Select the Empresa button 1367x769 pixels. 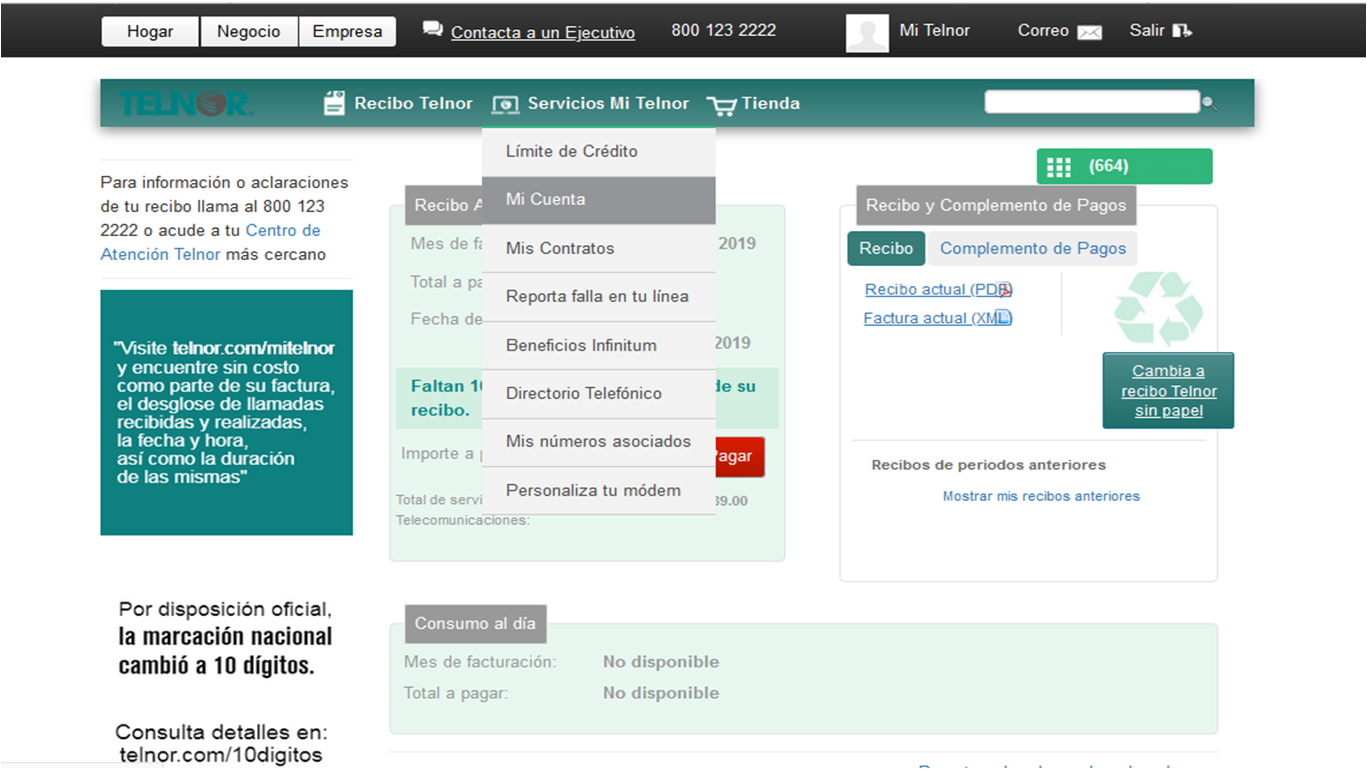(x=347, y=32)
